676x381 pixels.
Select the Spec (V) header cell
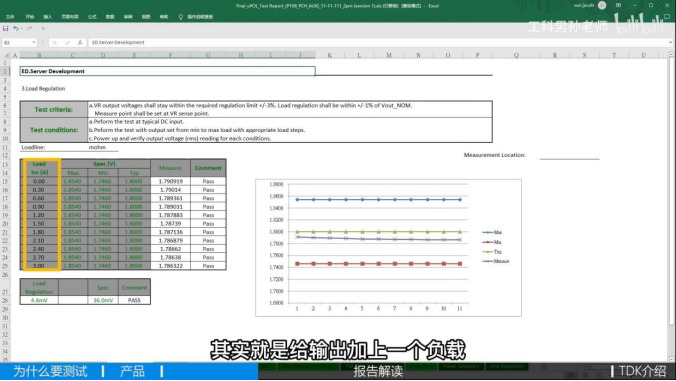coord(104,164)
